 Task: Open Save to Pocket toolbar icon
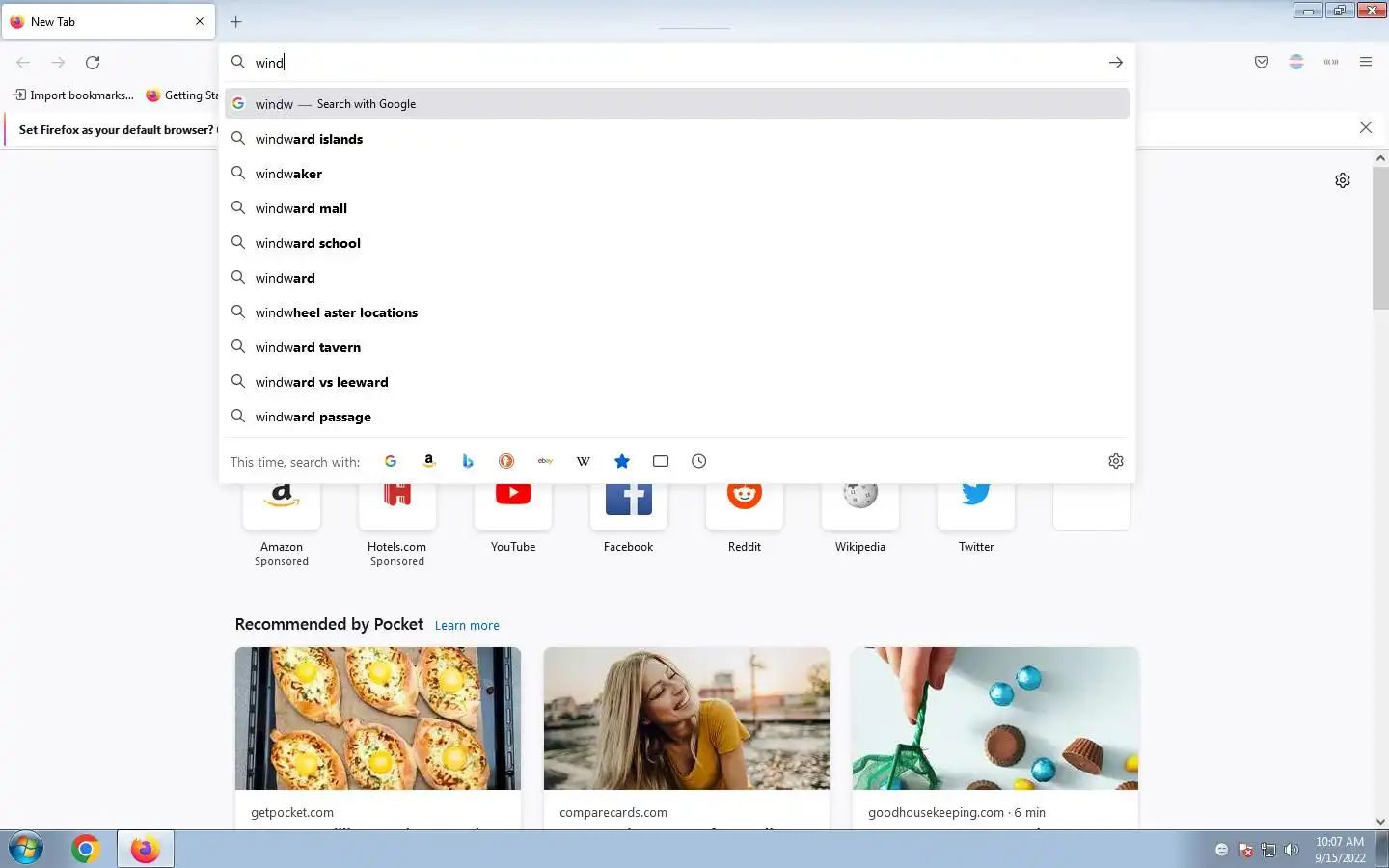(1262, 62)
